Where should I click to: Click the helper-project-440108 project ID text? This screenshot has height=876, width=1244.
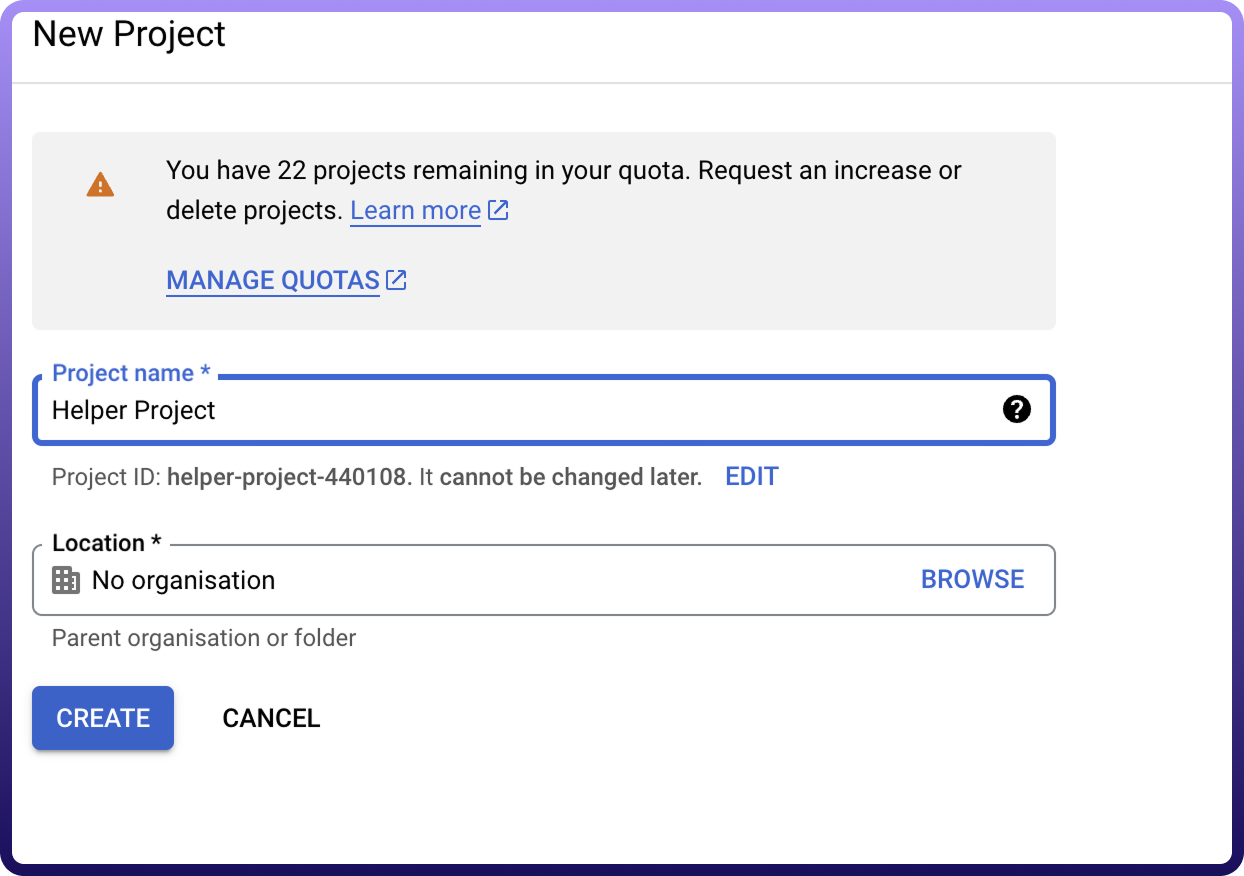[x=289, y=477]
